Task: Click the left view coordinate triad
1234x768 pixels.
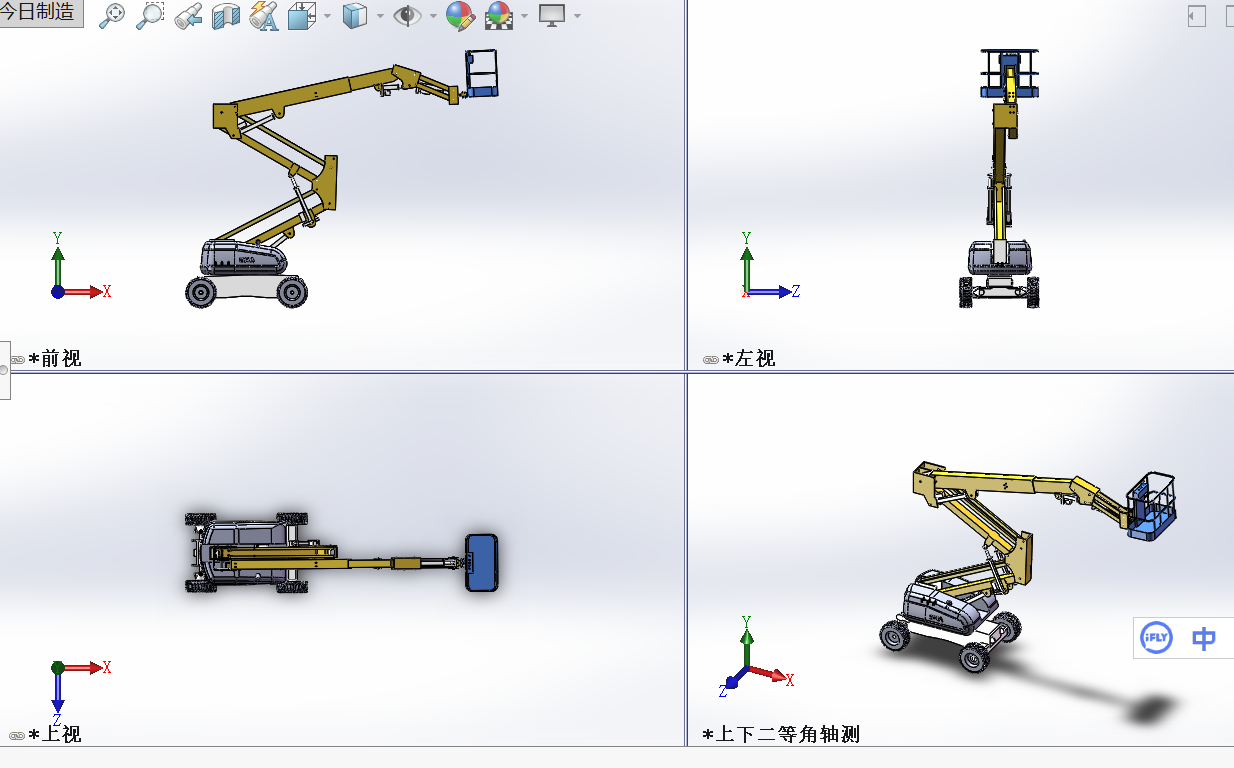Action: pos(770,267)
